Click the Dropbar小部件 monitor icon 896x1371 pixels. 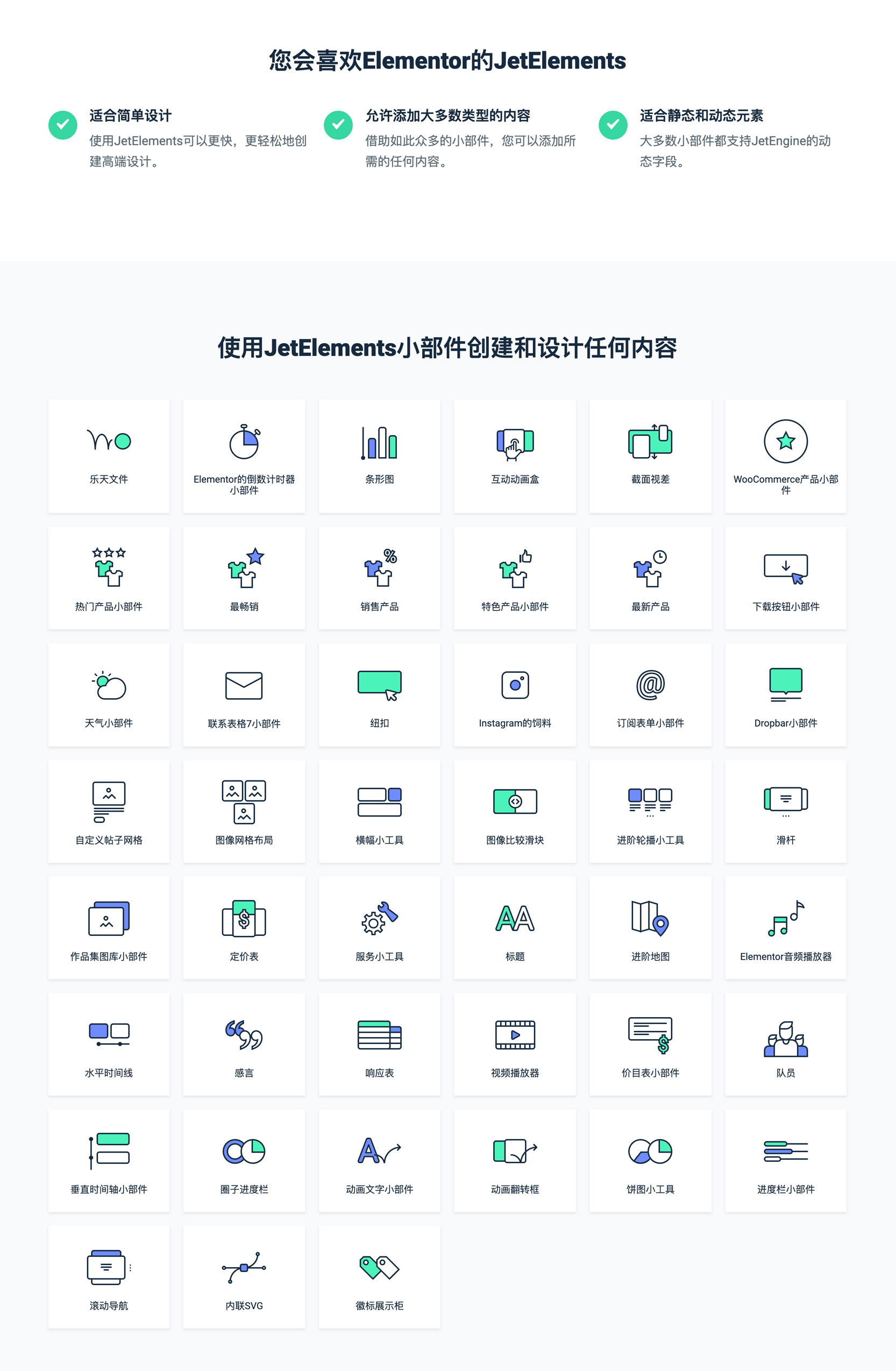(785, 685)
